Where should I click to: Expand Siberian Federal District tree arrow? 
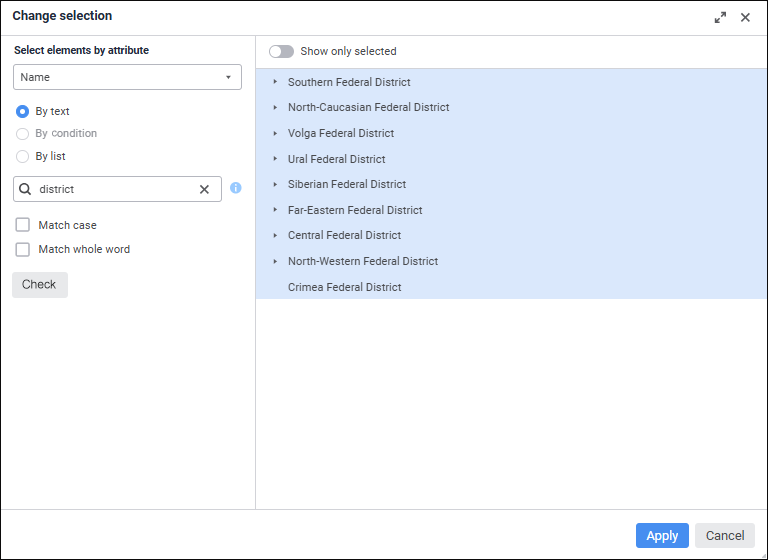pos(275,184)
